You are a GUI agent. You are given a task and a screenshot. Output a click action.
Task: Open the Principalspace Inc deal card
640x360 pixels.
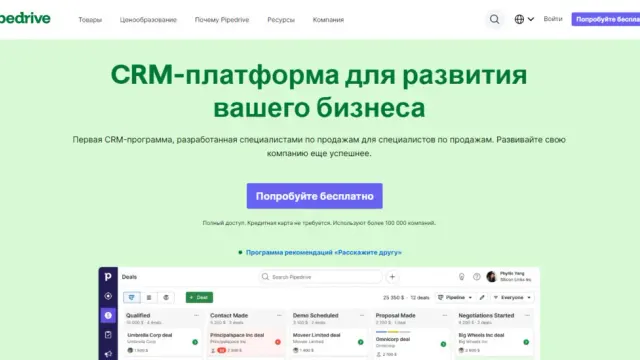[x=245, y=342]
